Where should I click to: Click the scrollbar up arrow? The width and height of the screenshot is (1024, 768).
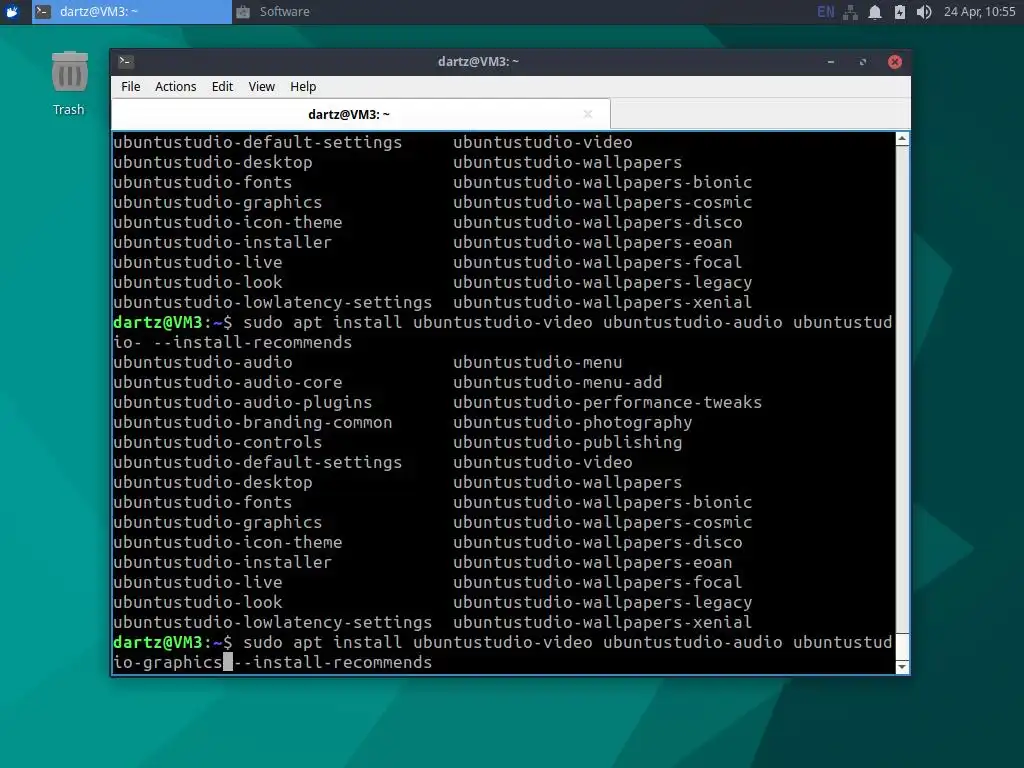(x=902, y=138)
